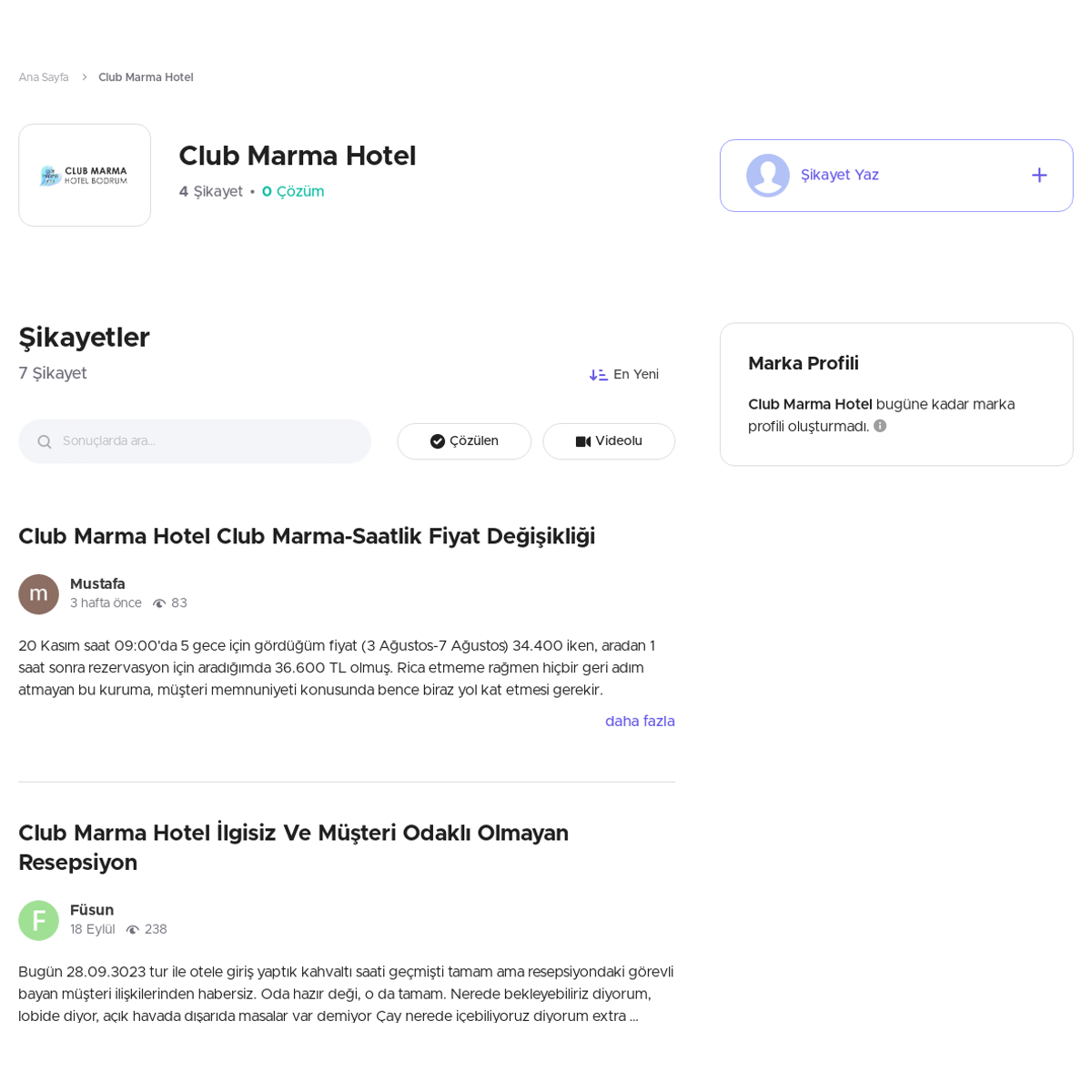Click the 18 Eylül date
This screenshot has width=1092, height=1092.
pyautogui.click(x=93, y=930)
